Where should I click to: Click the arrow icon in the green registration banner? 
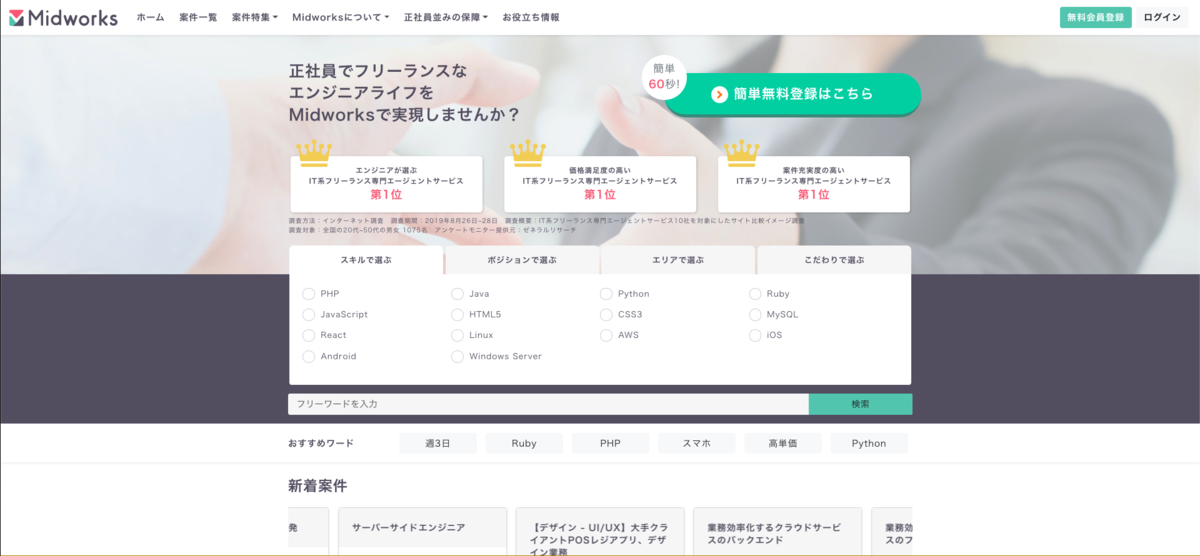tap(719, 94)
